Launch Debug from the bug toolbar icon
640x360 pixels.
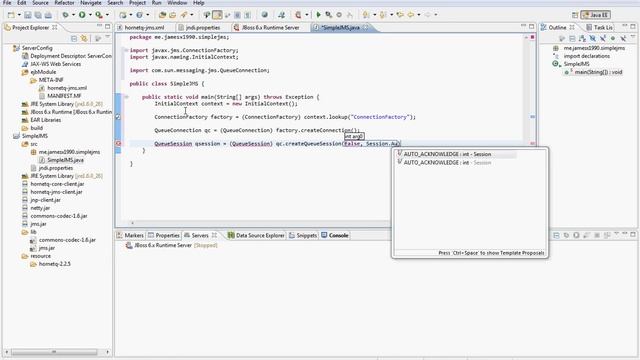[65, 15]
